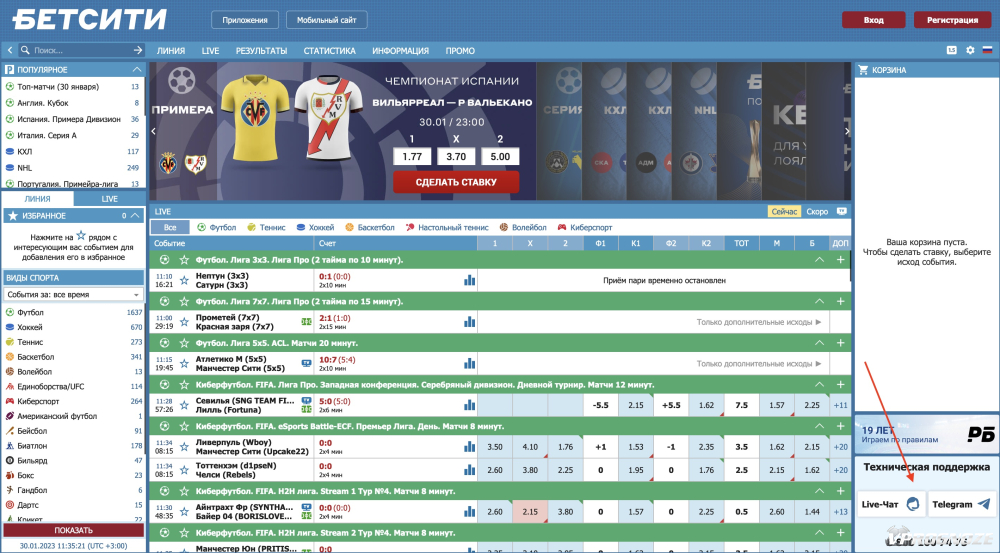Image resolution: width=1000 pixels, height=553 pixels.
Task: Open the СТАТИСТИКА menu
Action: click(330, 50)
